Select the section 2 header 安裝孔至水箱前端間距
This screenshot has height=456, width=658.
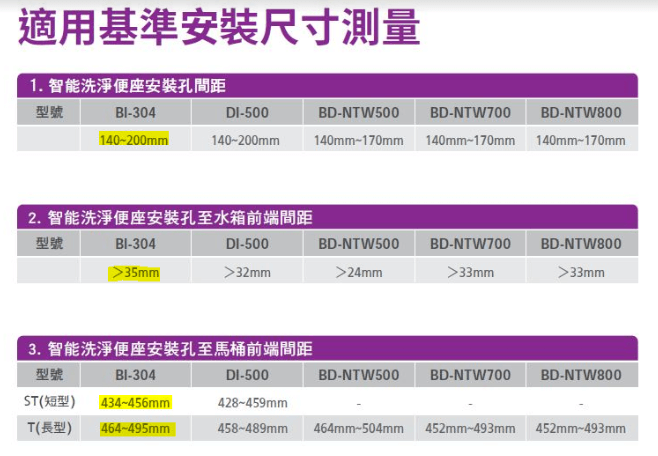click(327, 217)
